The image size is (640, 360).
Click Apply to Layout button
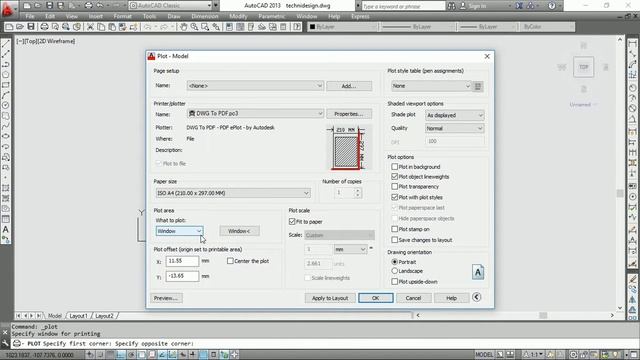330,298
